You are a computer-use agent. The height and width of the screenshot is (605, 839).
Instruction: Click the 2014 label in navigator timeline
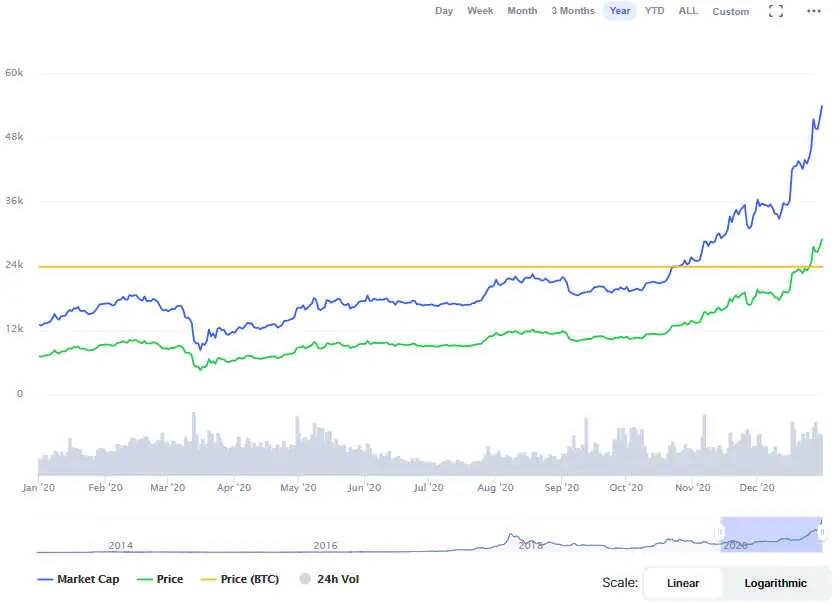click(x=120, y=546)
